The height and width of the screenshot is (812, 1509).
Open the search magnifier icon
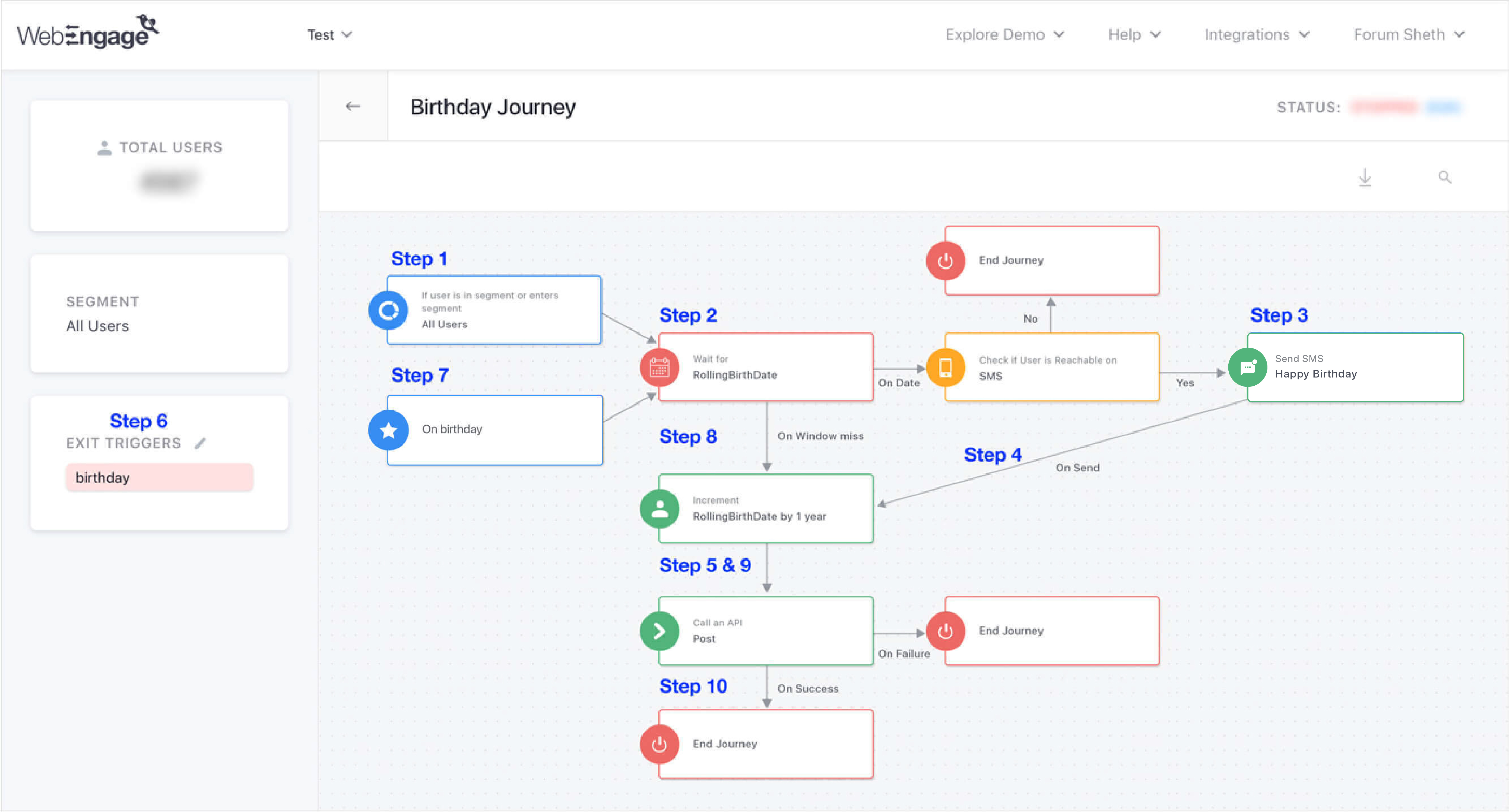(x=1445, y=177)
